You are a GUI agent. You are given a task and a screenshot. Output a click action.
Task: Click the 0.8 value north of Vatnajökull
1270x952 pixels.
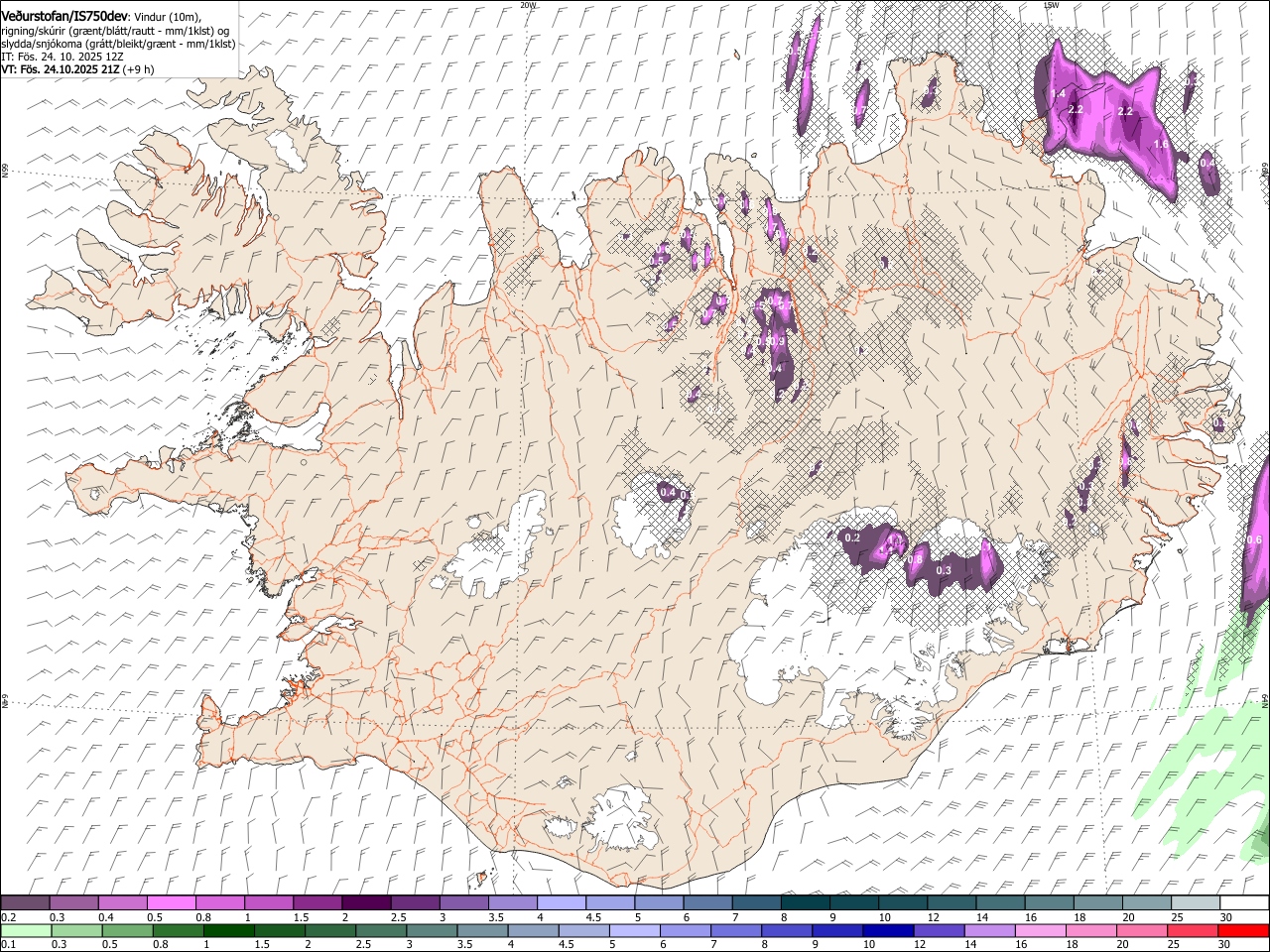tap(916, 560)
